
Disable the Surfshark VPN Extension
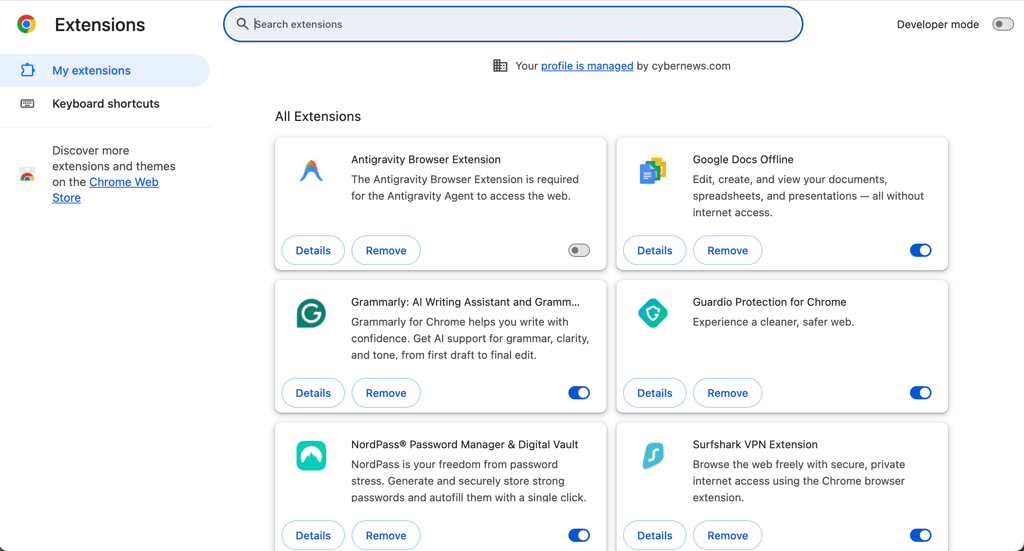pos(920,535)
